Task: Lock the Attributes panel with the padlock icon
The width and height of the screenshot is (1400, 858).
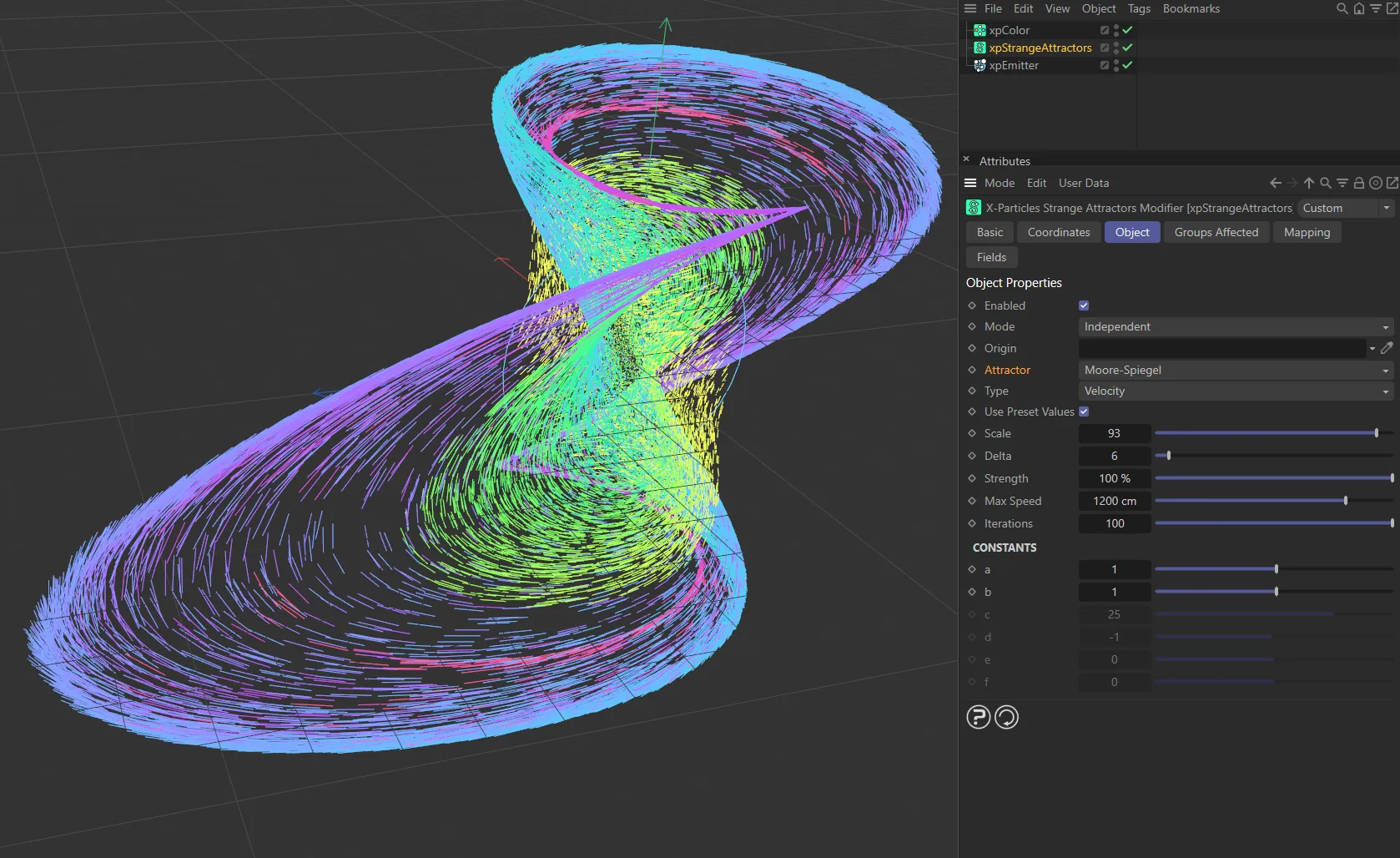Action: [1358, 183]
